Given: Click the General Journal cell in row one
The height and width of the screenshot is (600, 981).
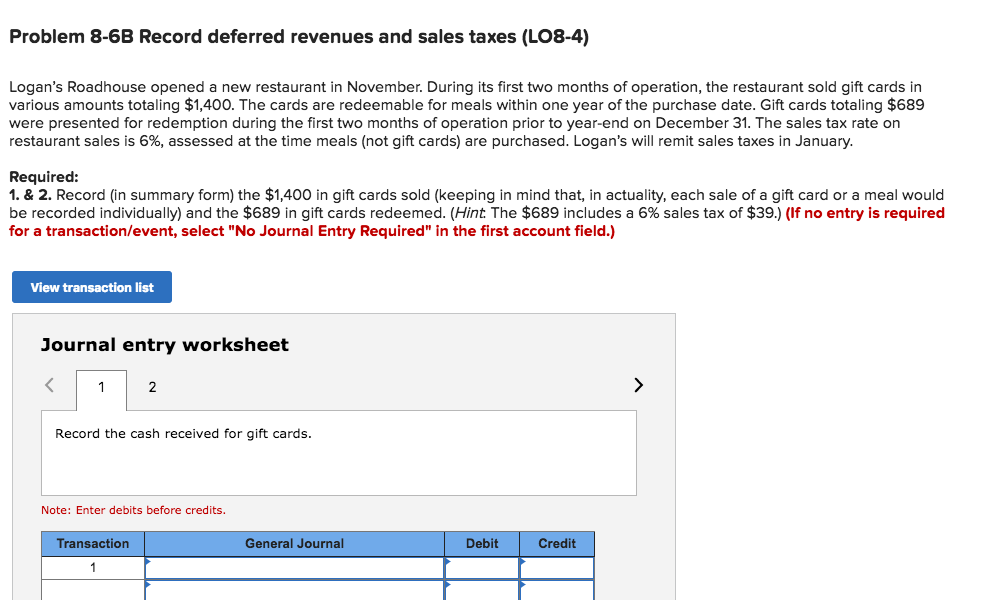Looking at the screenshot, I should click(x=295, y=567).
